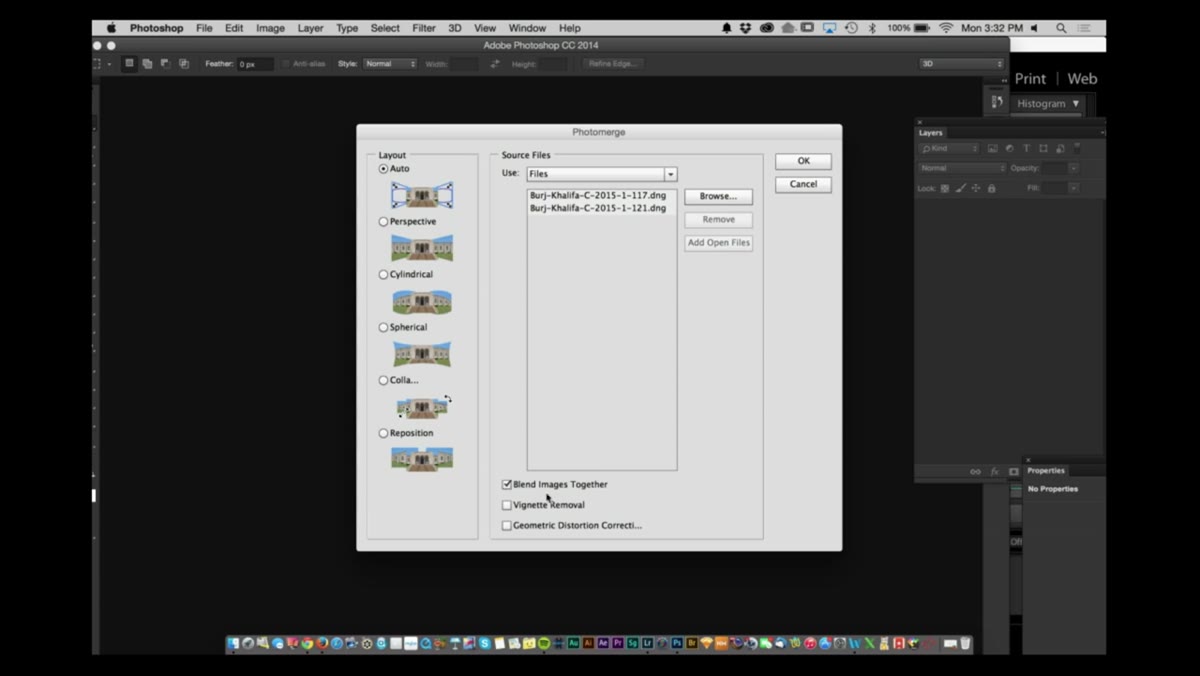Click the Auto layout thumbnail preview

[x=422, y=195]
